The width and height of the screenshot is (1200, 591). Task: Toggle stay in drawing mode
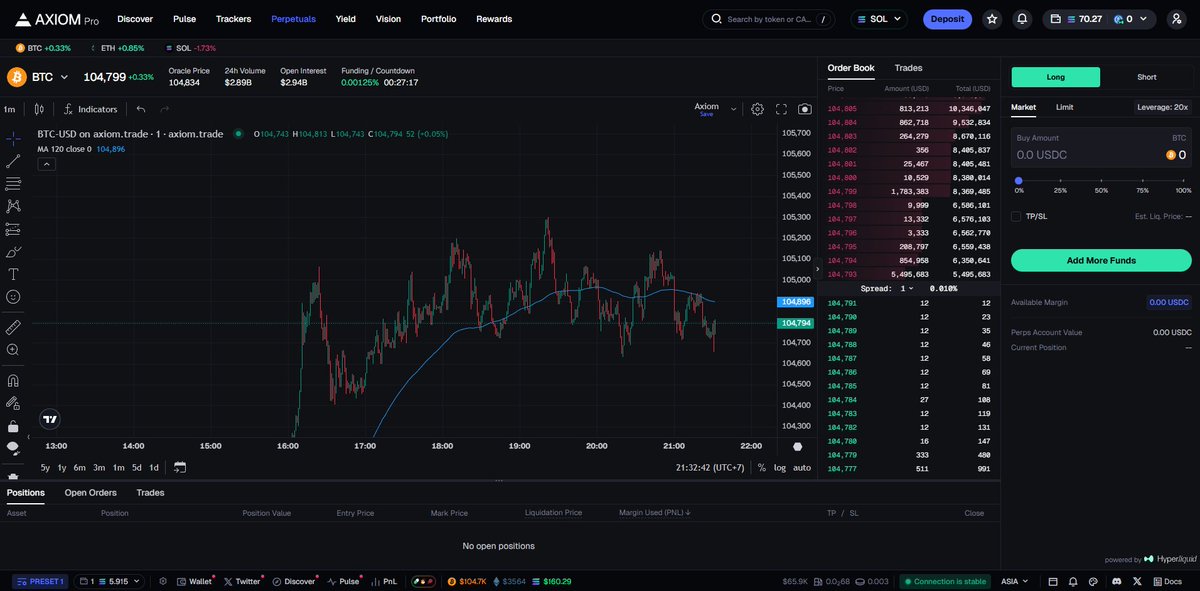click(13, 403)
